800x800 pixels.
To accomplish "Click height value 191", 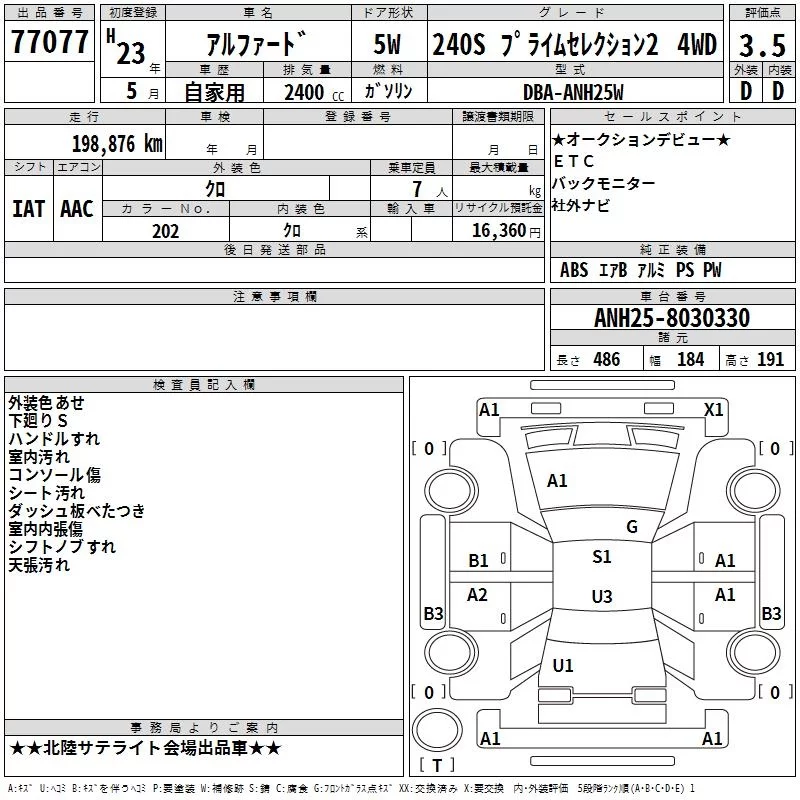I will (x=770, y=360).
